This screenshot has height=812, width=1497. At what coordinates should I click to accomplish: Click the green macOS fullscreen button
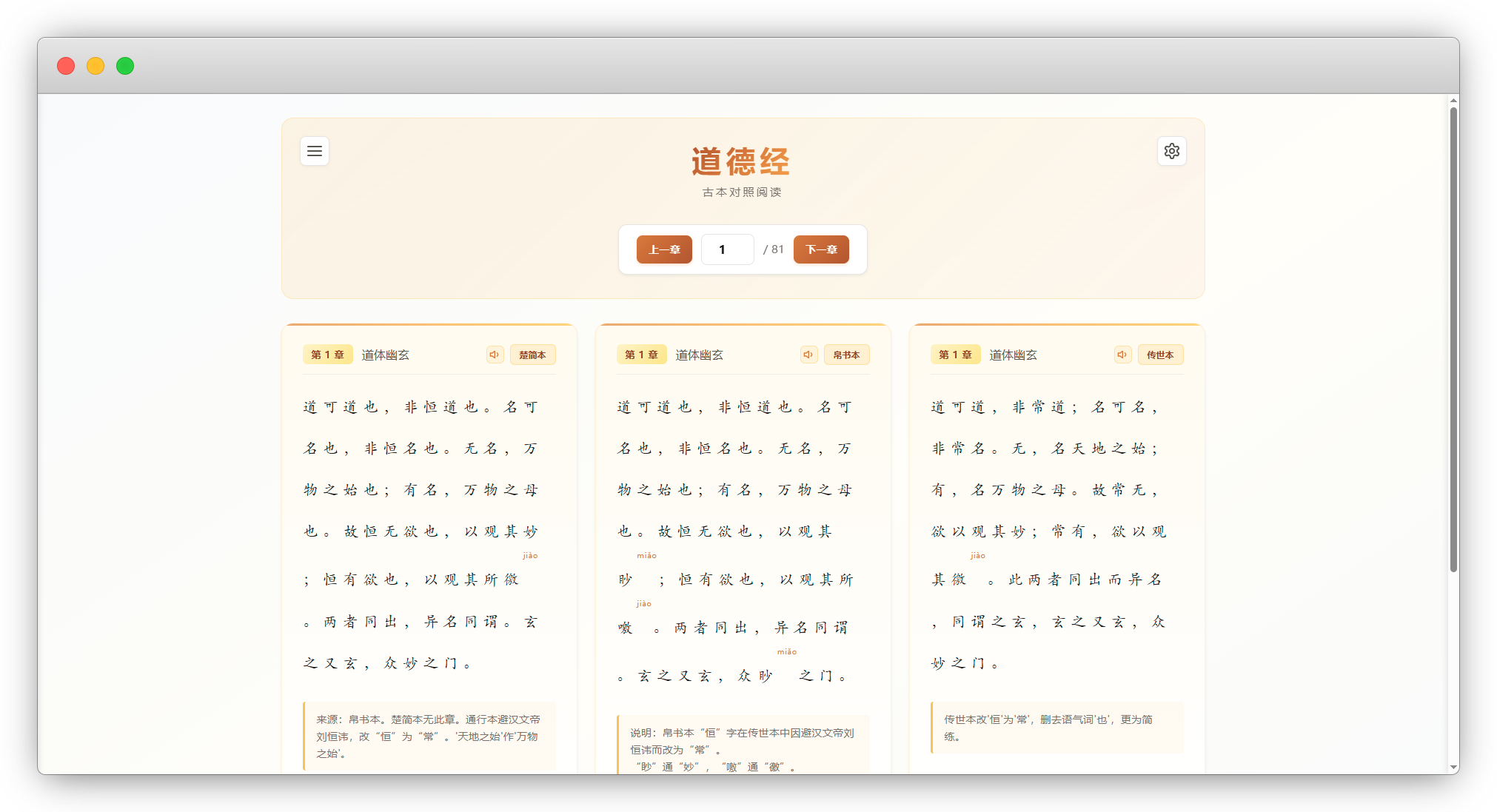[125, 66]
